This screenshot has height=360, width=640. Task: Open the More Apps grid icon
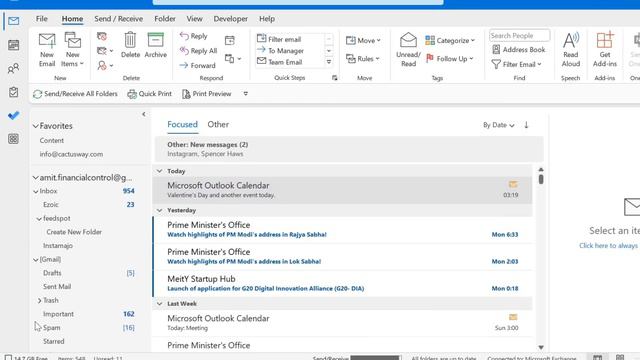[x=13, y=139]
